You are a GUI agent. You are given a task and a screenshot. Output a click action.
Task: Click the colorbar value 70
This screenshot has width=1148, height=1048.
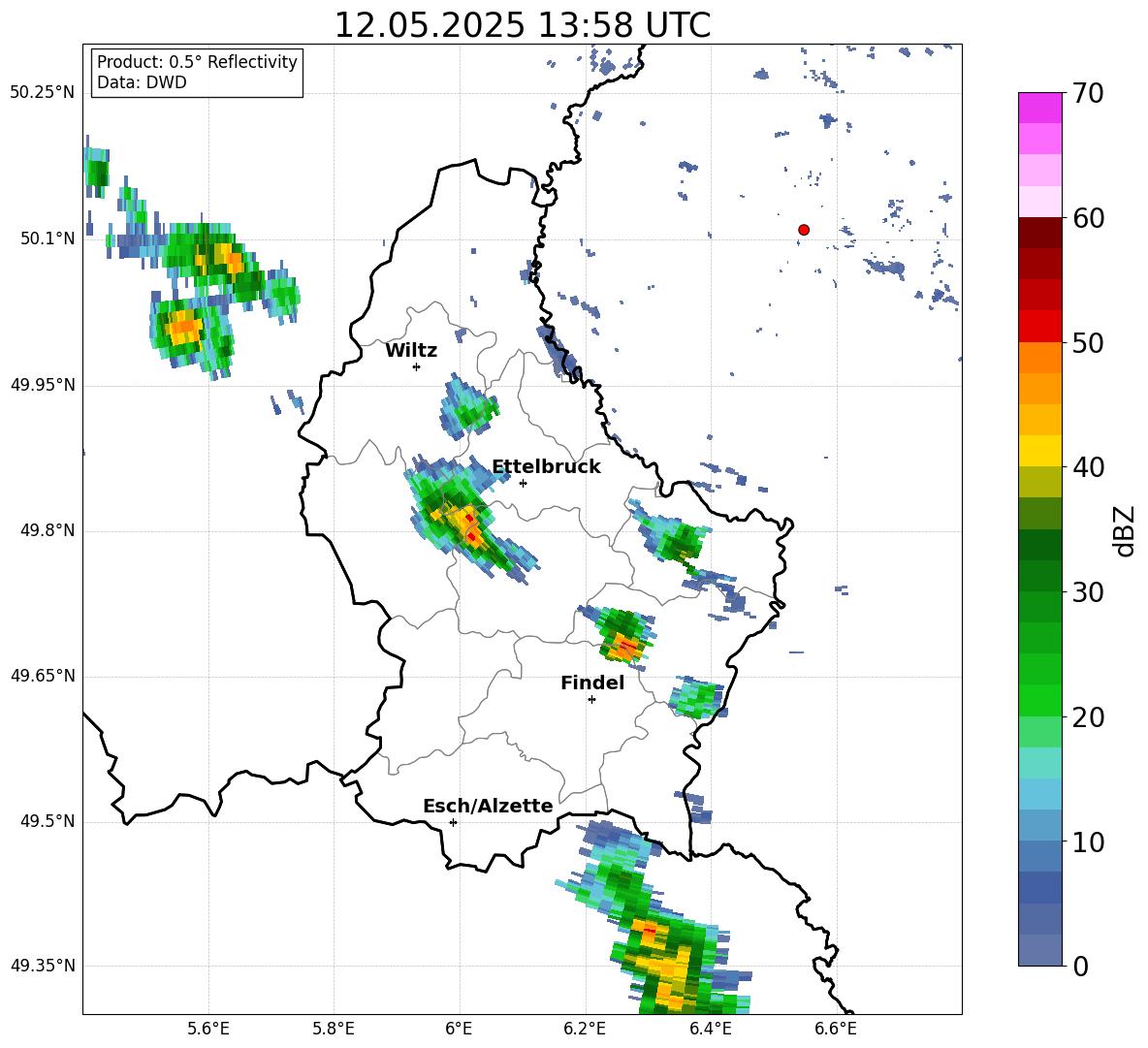[x=1089, y=93]
